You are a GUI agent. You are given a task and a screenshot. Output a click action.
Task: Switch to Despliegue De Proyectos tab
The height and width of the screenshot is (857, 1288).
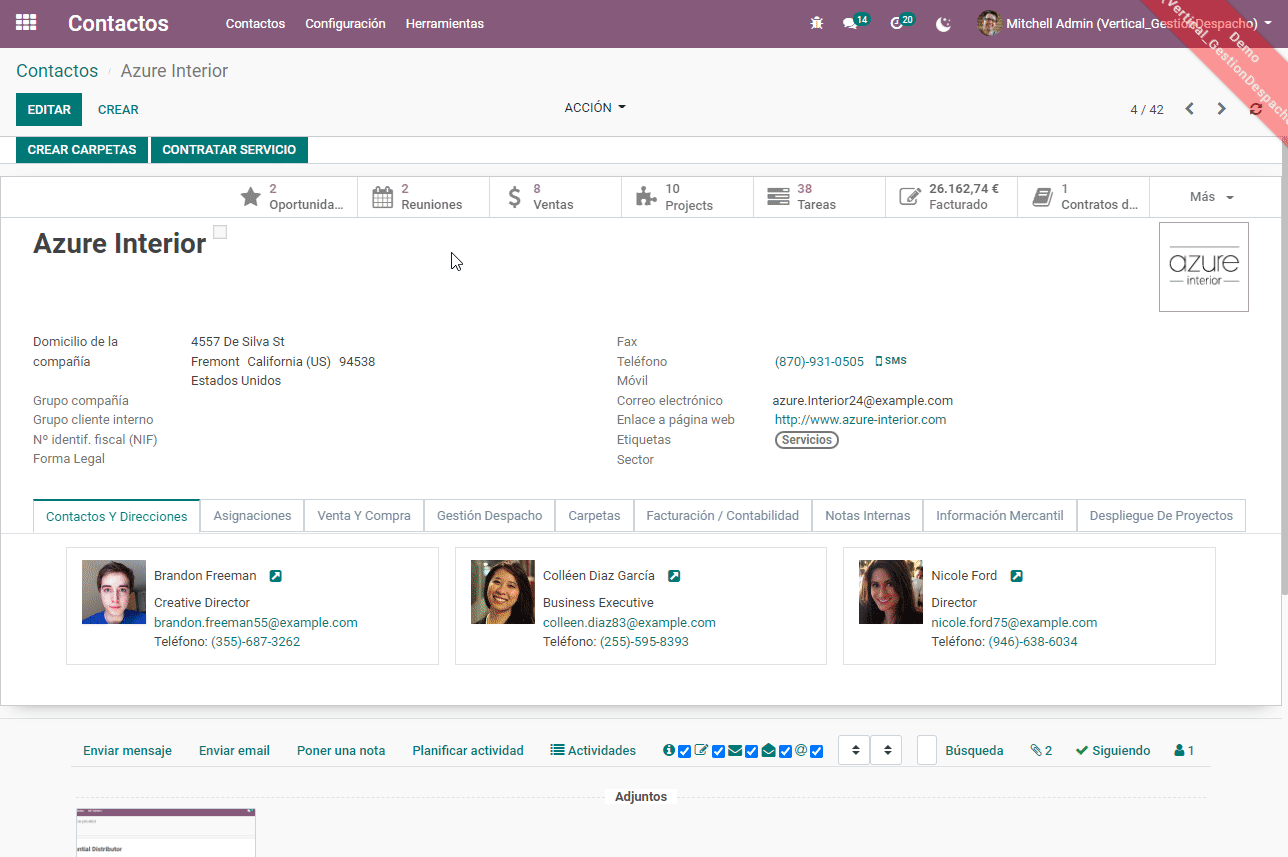point(1161,516)
